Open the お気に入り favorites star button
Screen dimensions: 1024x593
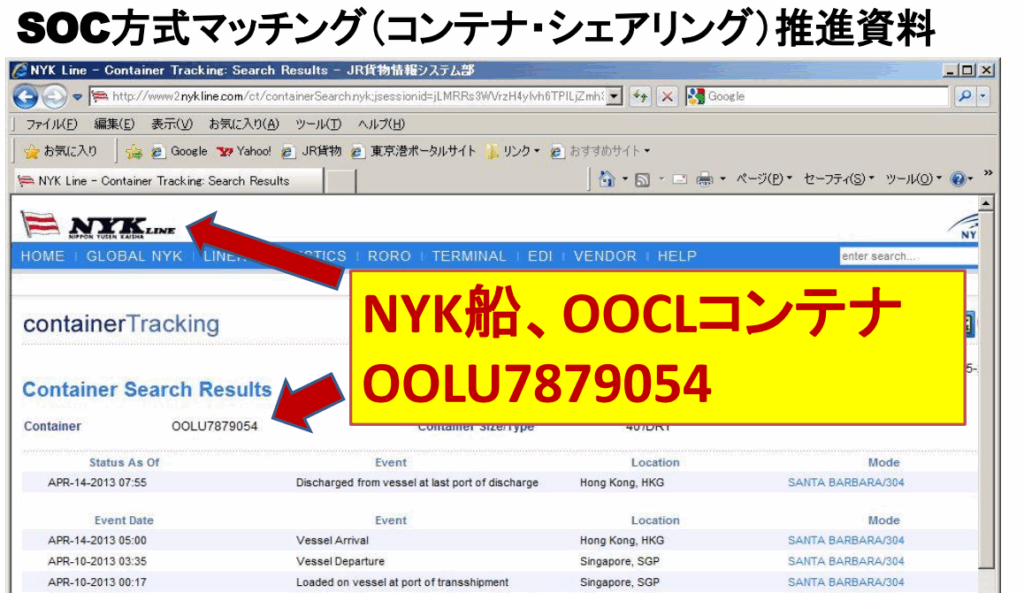coord(60,152)
